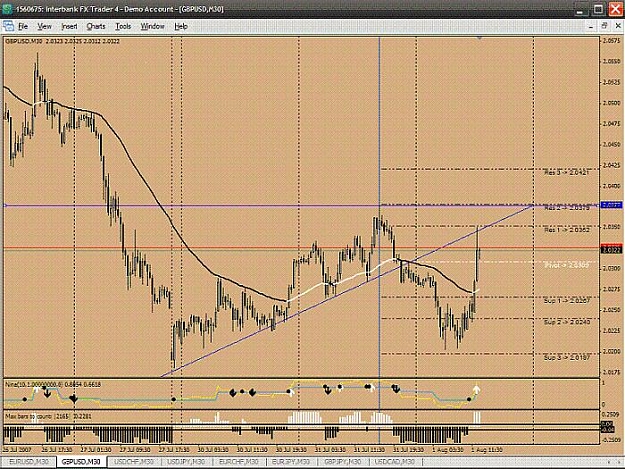Open the USDCAD,M30 chart tab

(x=395, y=462)
